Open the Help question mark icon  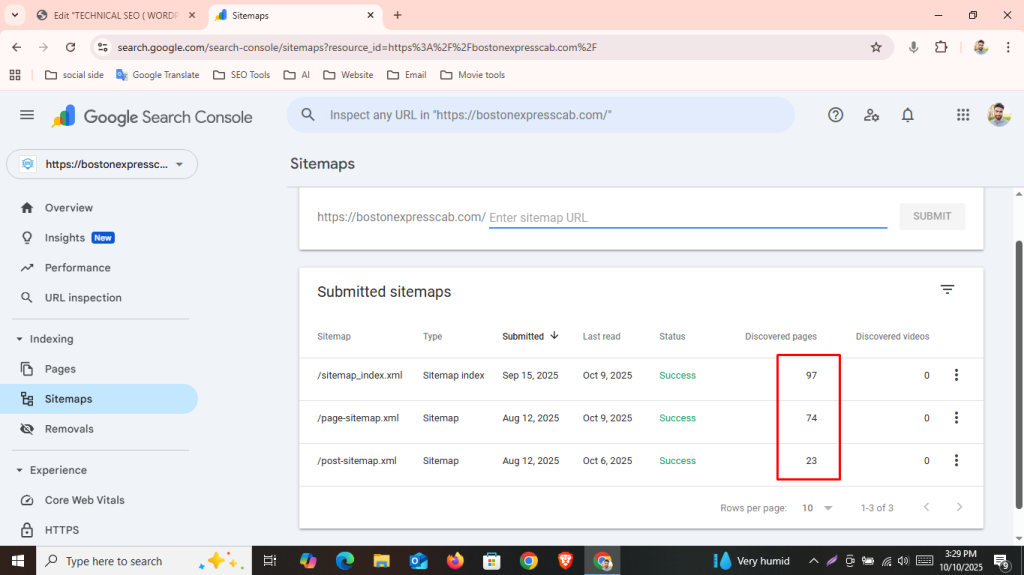pos(835,115)
